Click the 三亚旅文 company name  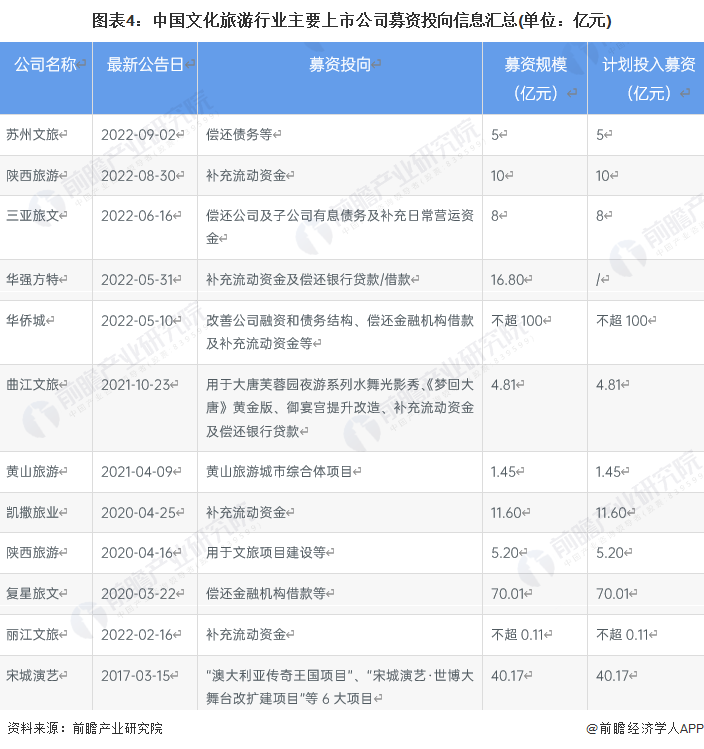click(x=33, y=214)
